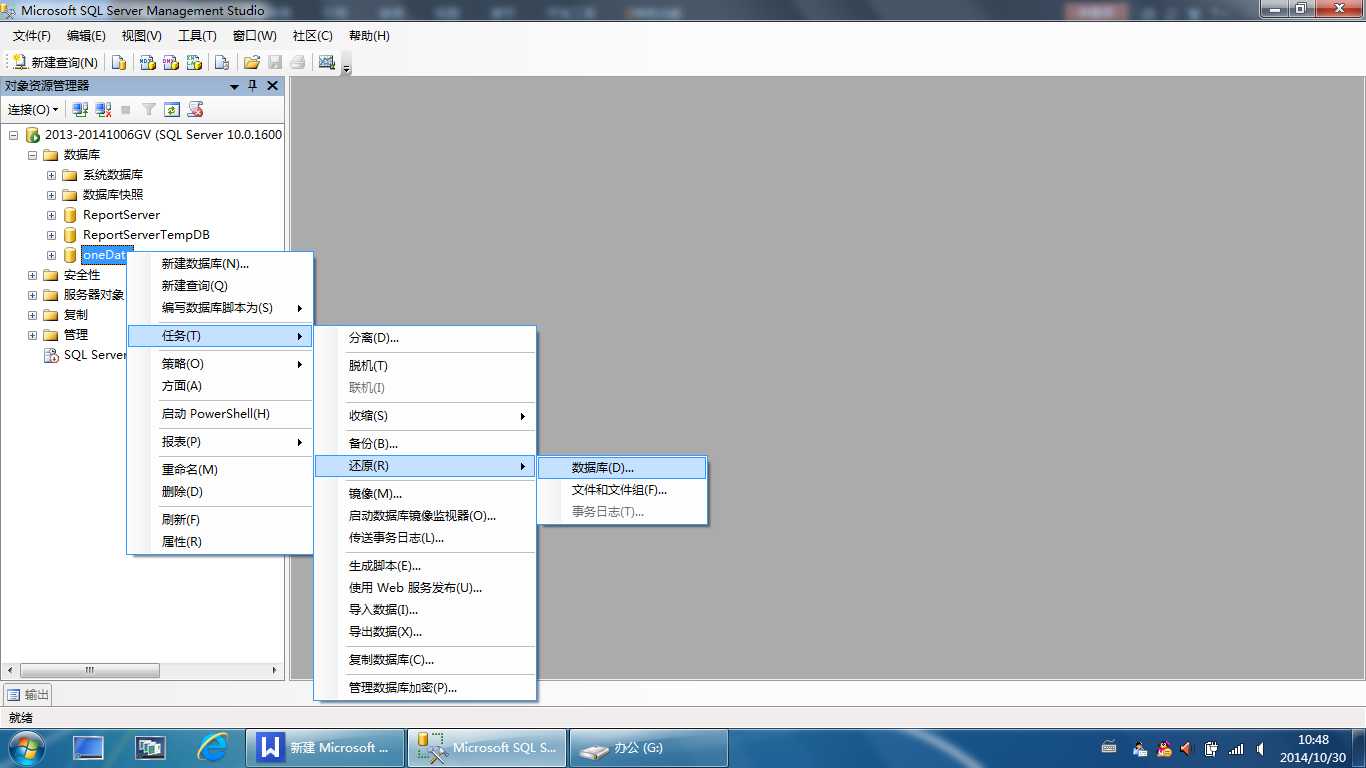Choose 重命名(M) in context menu
The height and width of the screenshot is (768, 1366).
click(220, 470)
